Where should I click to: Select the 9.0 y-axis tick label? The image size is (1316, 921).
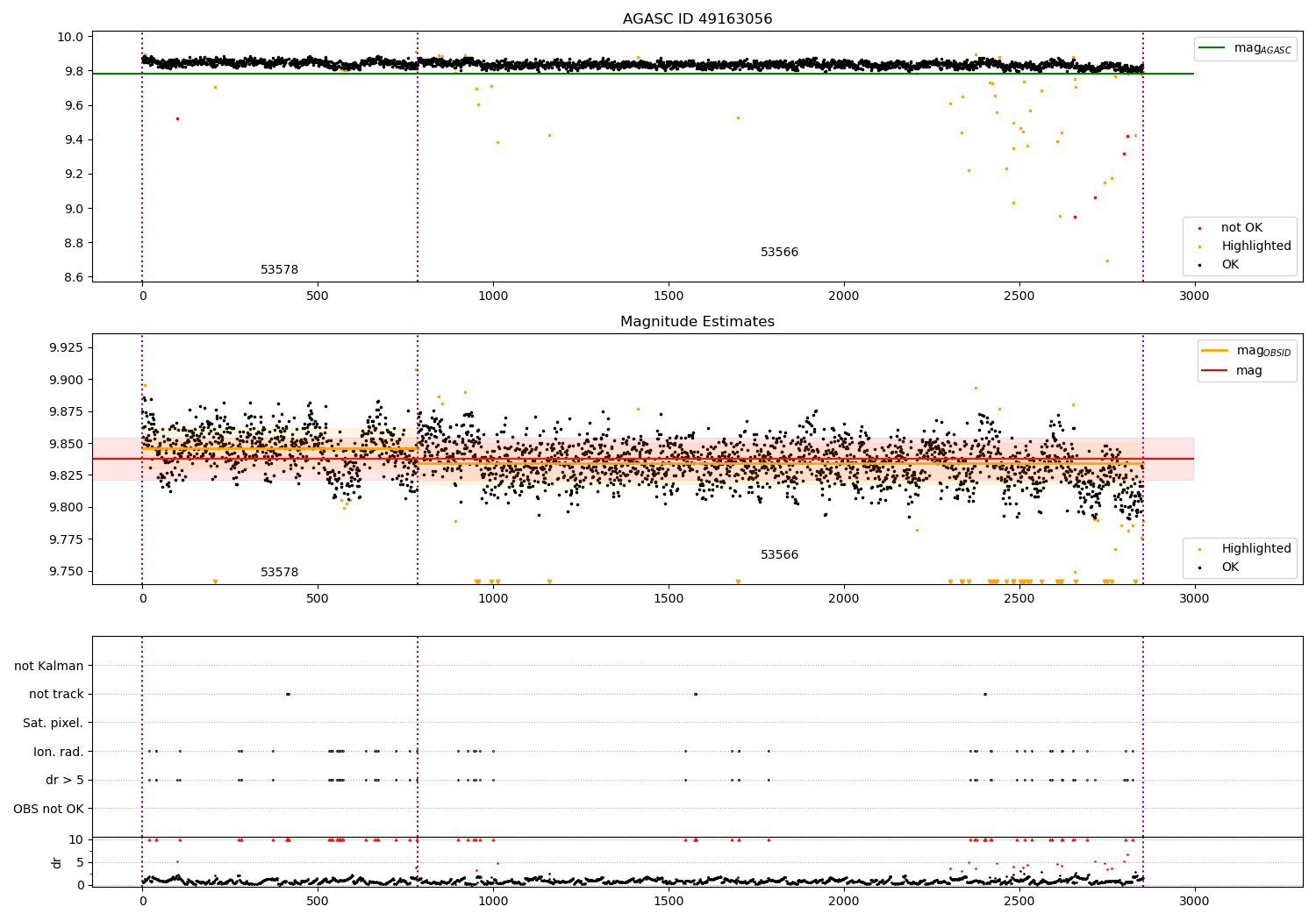point(74,209)
